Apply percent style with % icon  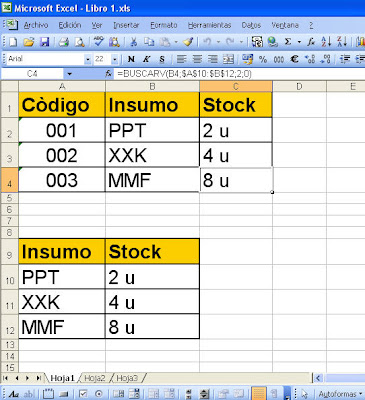click(x=263, y=59)
